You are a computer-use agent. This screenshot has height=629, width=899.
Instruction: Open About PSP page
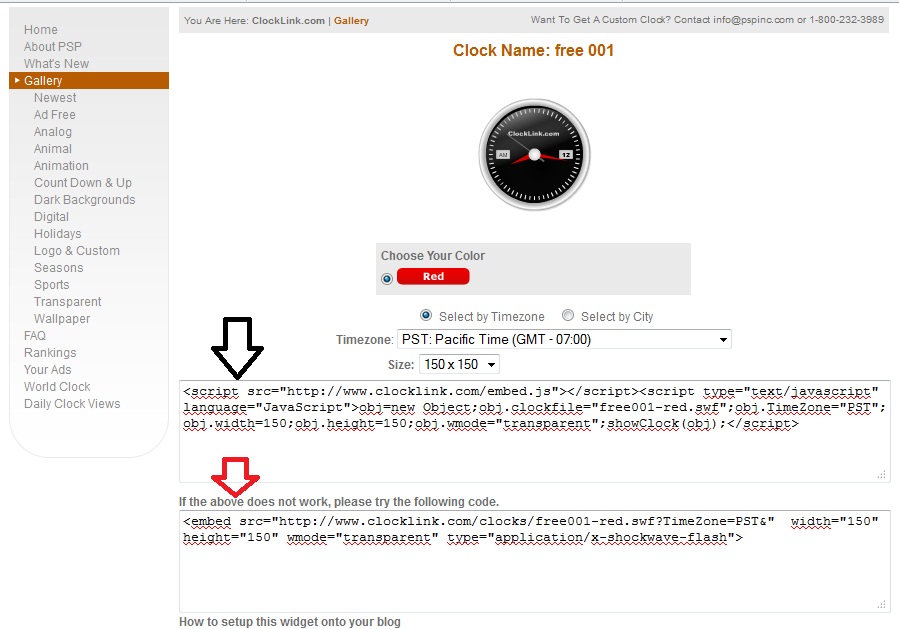tap(53, 46)
